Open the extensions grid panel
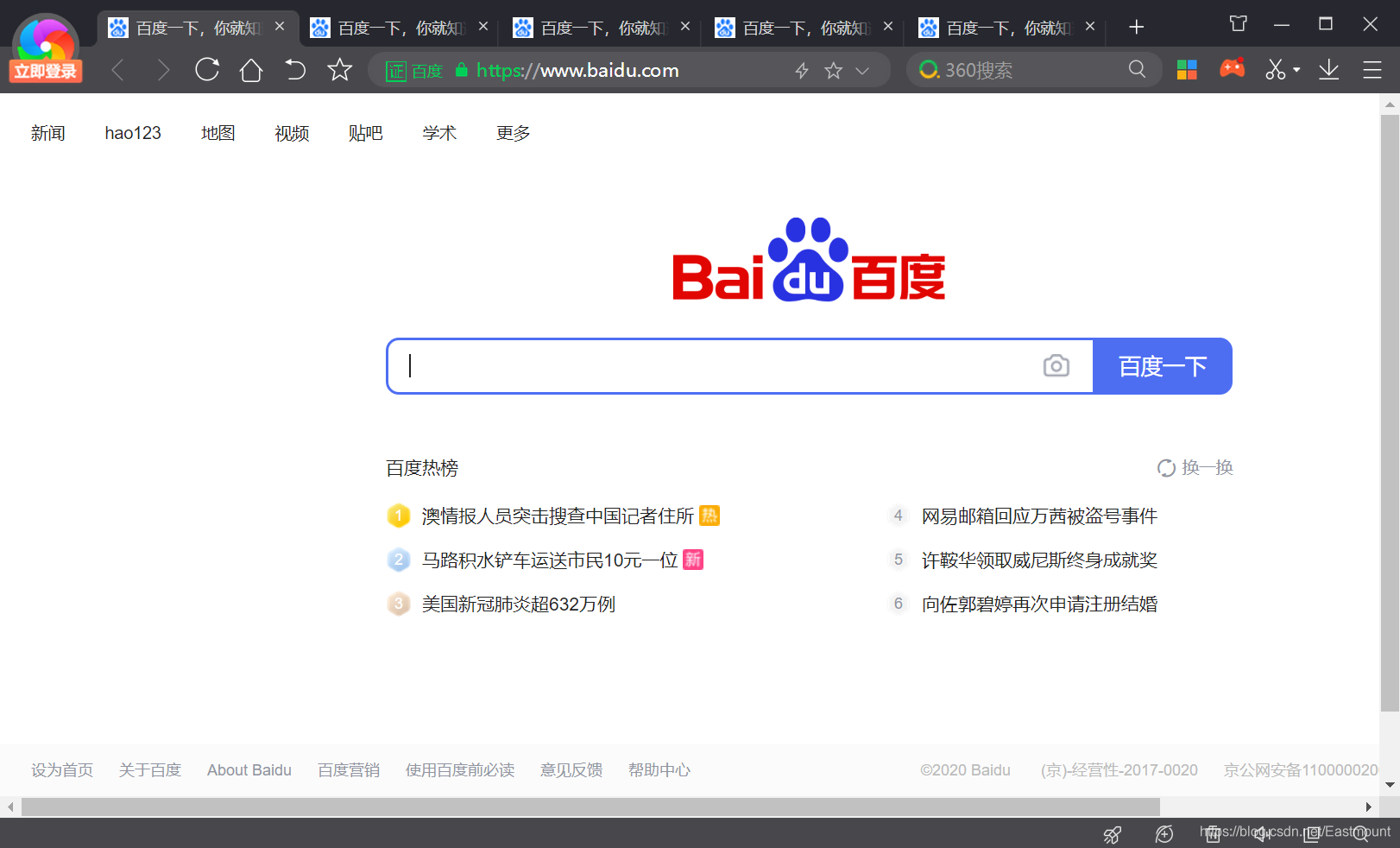1400x848 pixels. click(1187, 69)
